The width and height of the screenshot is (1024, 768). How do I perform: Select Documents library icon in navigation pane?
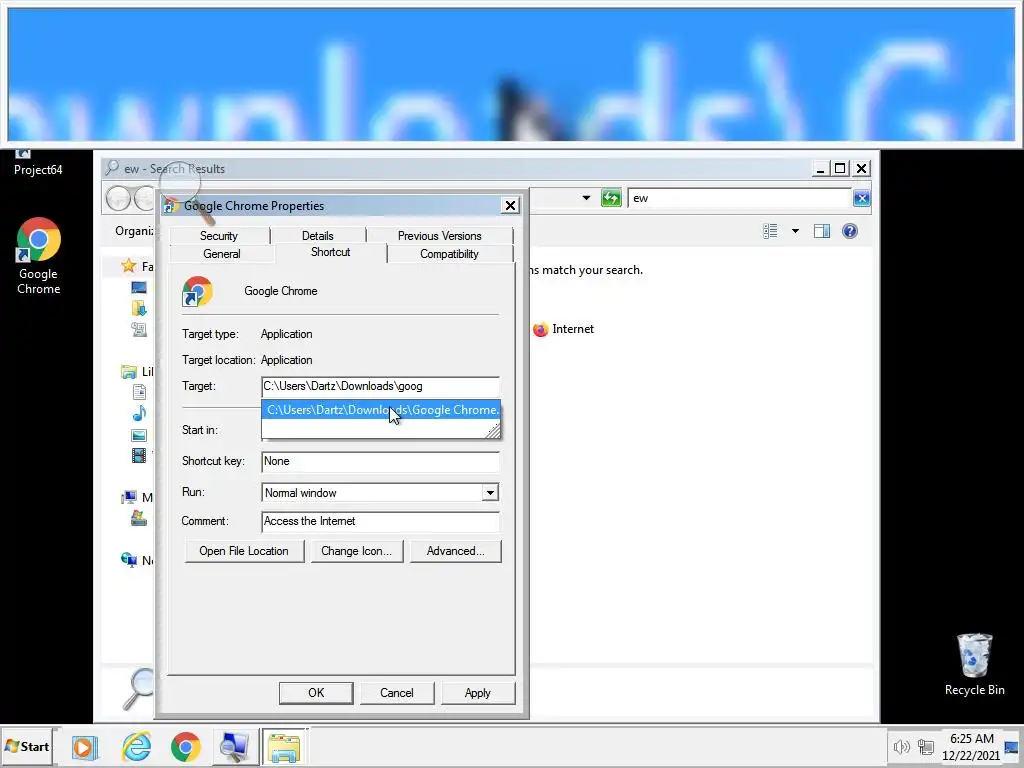click(x=139, y=392)
